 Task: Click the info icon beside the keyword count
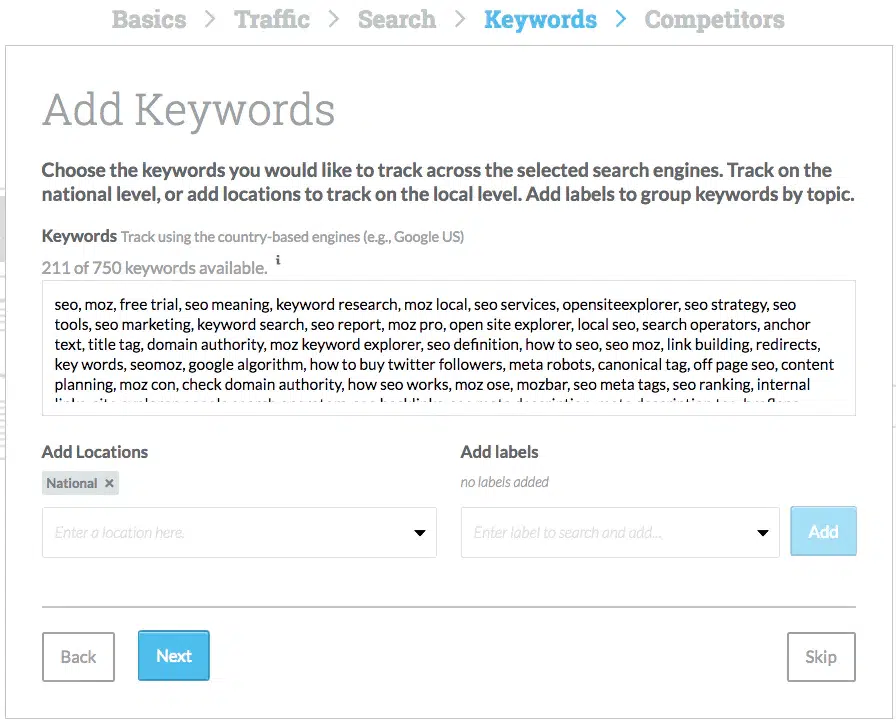click(x=278, y=261)
